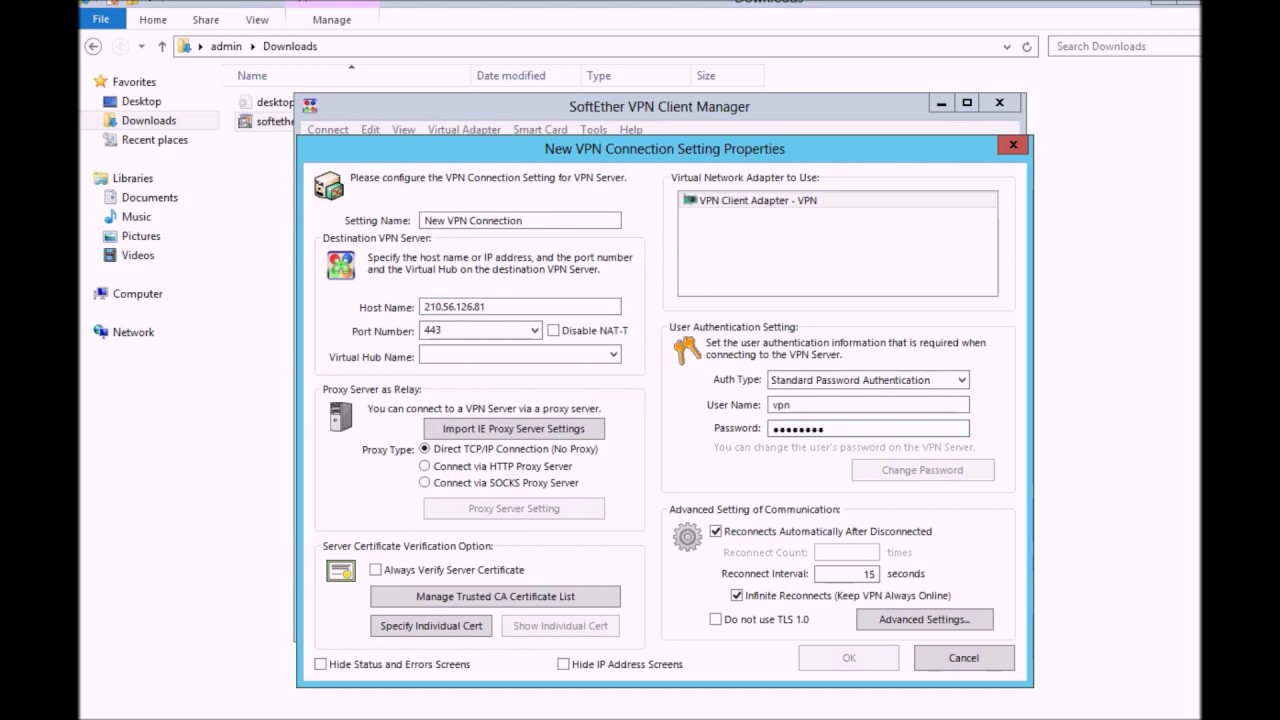Click the Favorites star icon
Image resolution: width=1280 pixels, height=720 pixels.
click(100, 82)
